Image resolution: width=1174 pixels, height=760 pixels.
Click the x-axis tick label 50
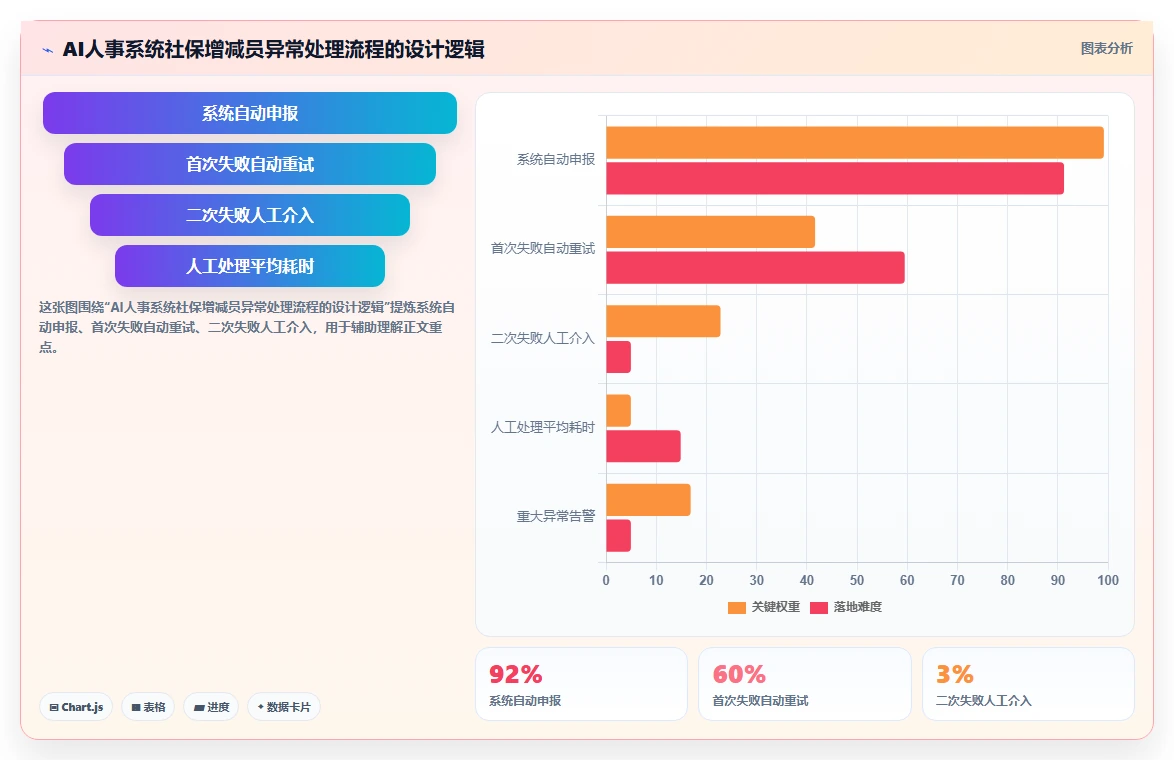pyautogui.click(x=857, y=580)
